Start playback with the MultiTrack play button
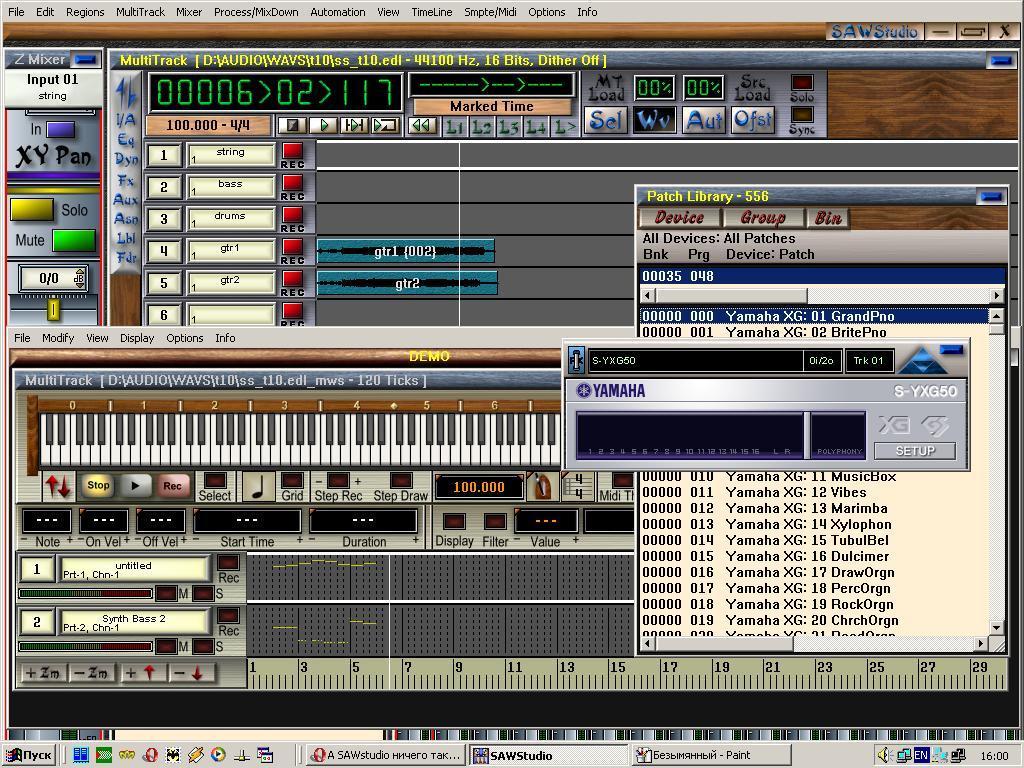 tap(323, 125)
